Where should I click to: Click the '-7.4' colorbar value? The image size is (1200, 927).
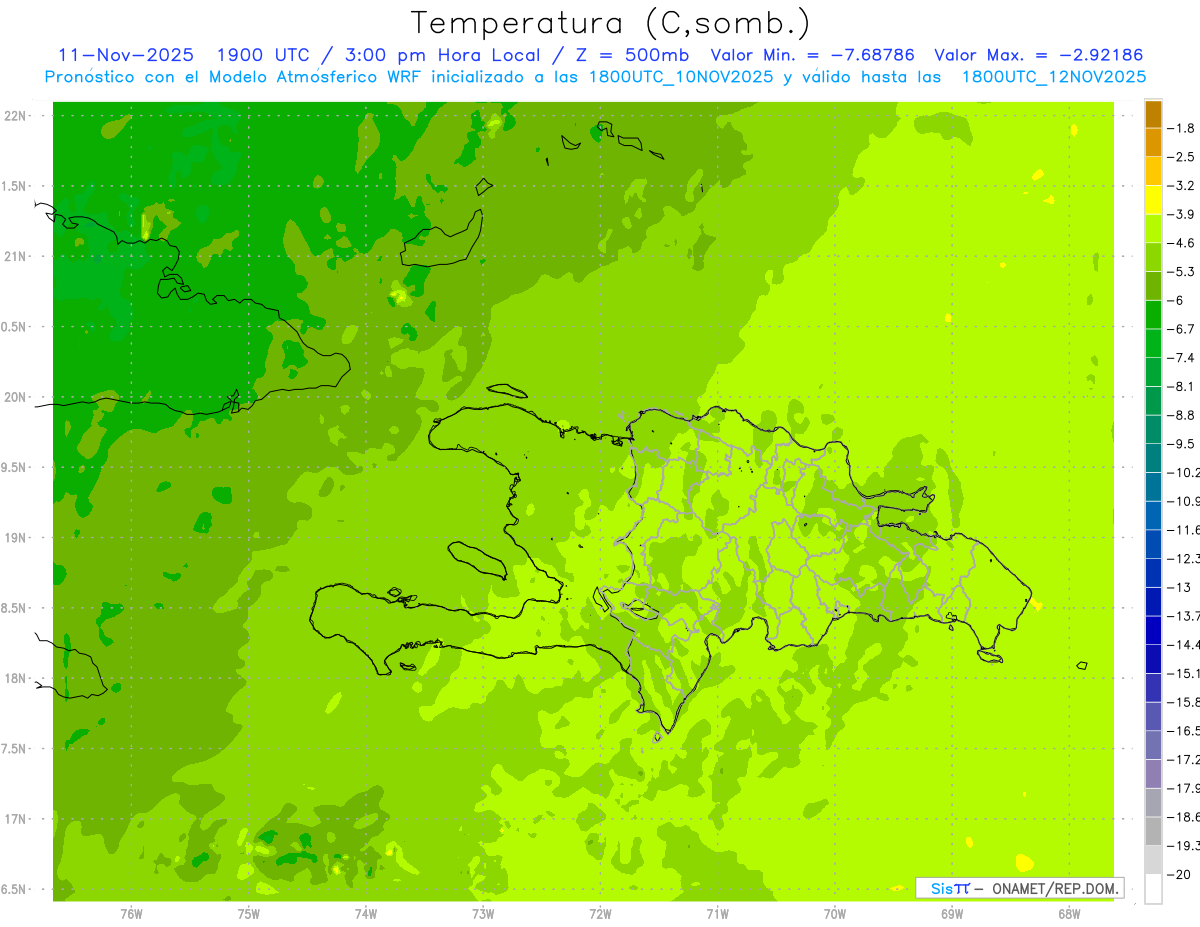click(1181, 358)
